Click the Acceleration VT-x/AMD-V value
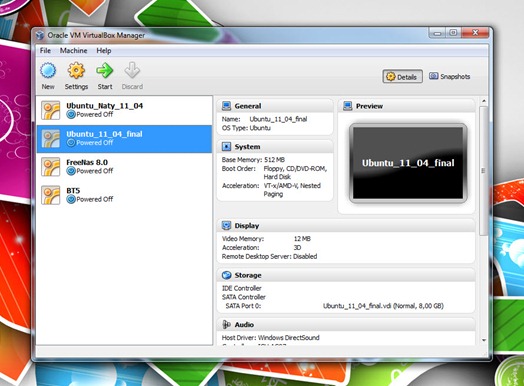The width and height of the screenshot is (524, 386). (x=292, y=190)
